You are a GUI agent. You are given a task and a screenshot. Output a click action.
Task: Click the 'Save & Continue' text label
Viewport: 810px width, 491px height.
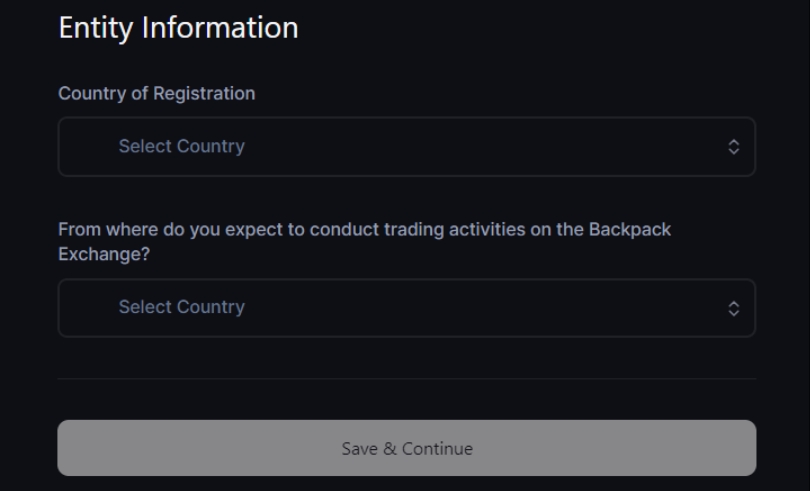coord(406,449)
